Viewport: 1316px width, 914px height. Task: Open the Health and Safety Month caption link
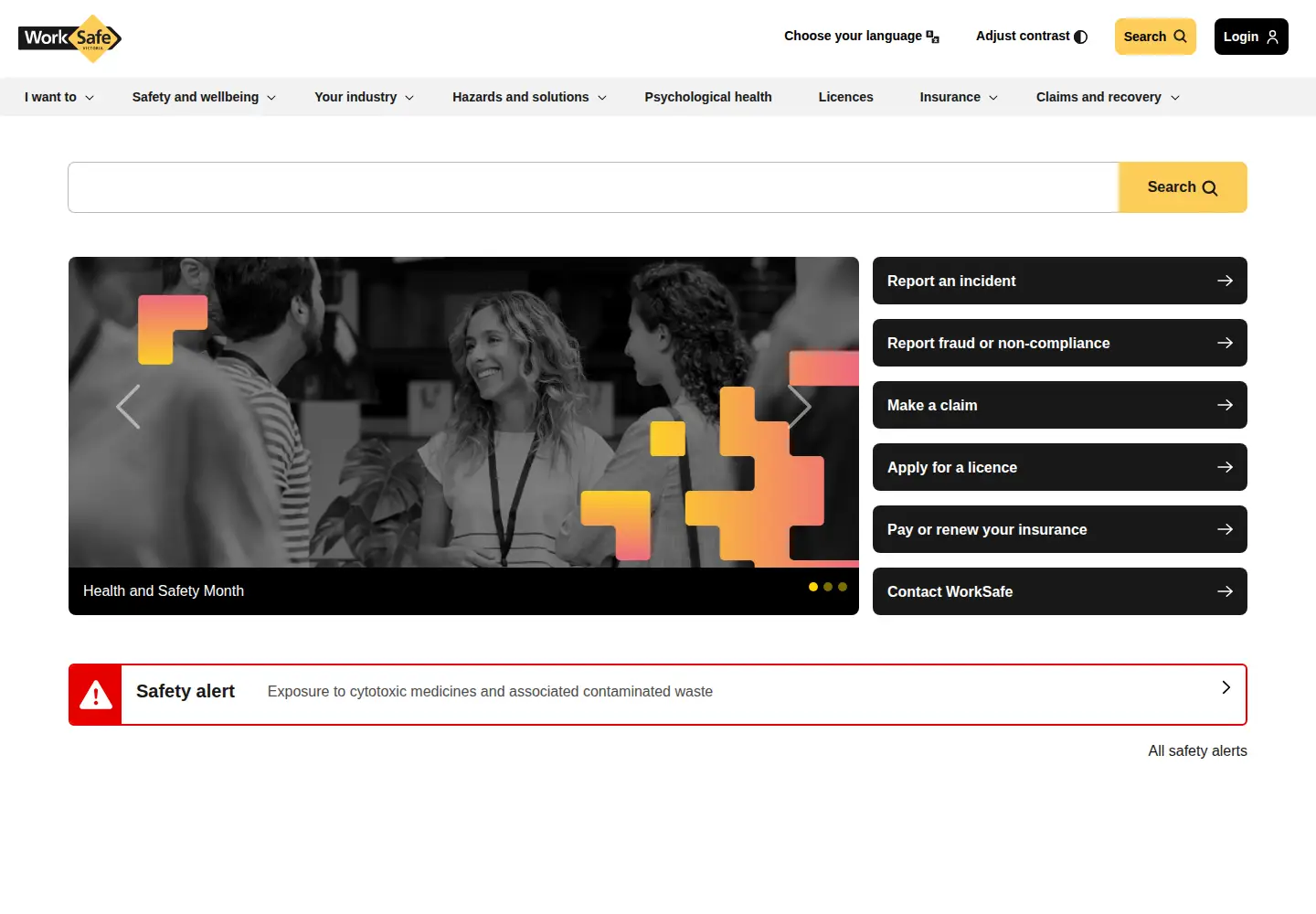(164, 590)
